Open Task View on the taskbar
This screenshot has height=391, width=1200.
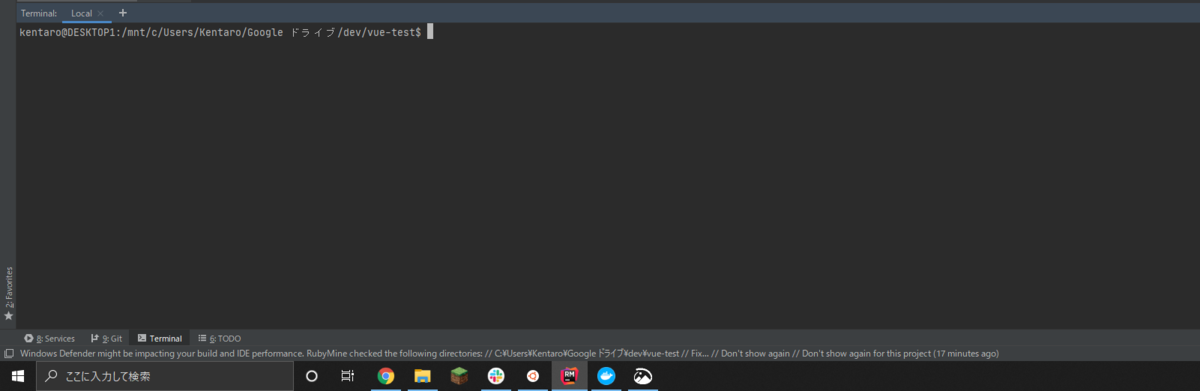click(347, 376)
